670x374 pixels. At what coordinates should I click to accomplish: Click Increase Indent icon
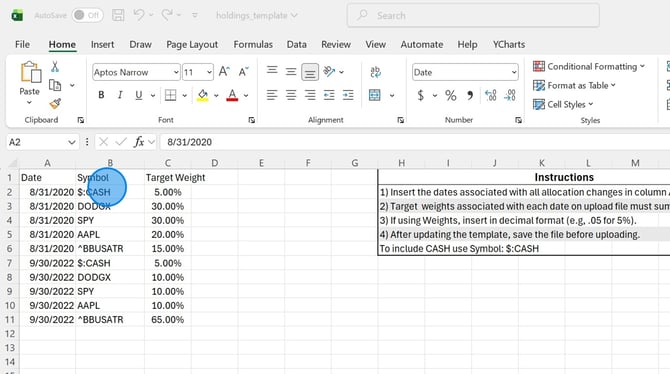point(348,95)
